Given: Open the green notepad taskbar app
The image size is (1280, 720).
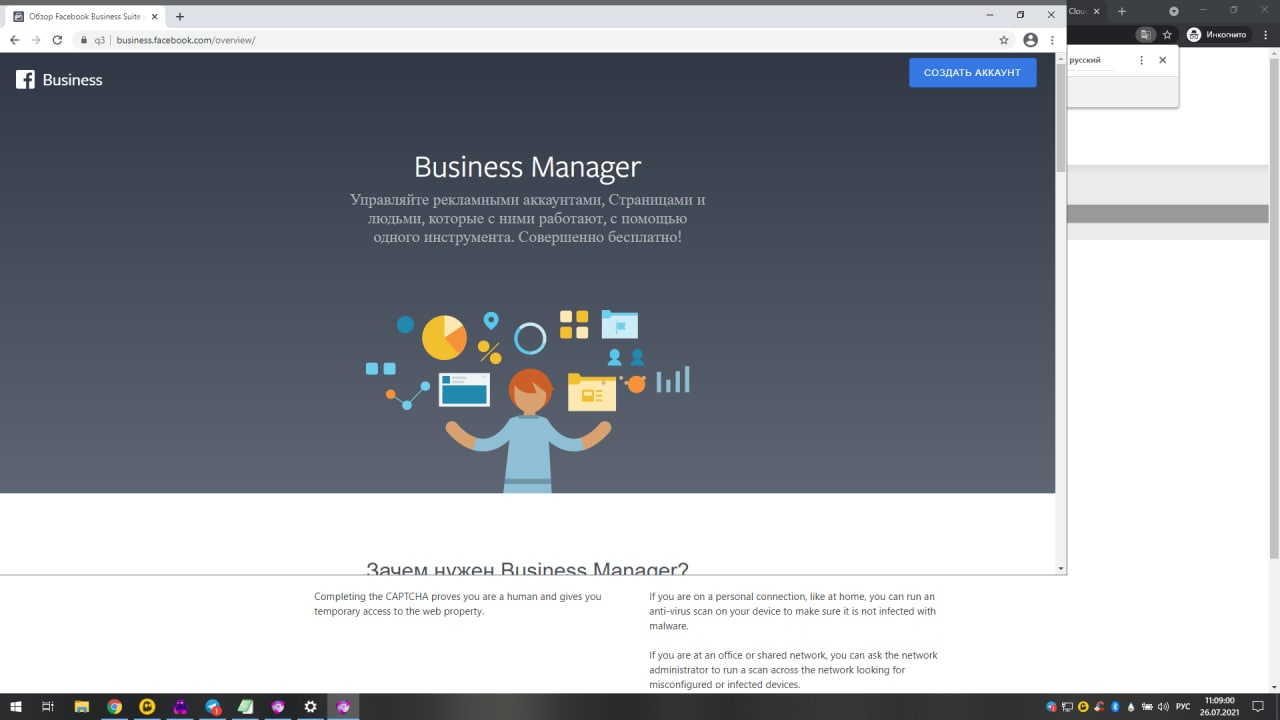Looking at the screenshot, I should (x=245, y=707).
